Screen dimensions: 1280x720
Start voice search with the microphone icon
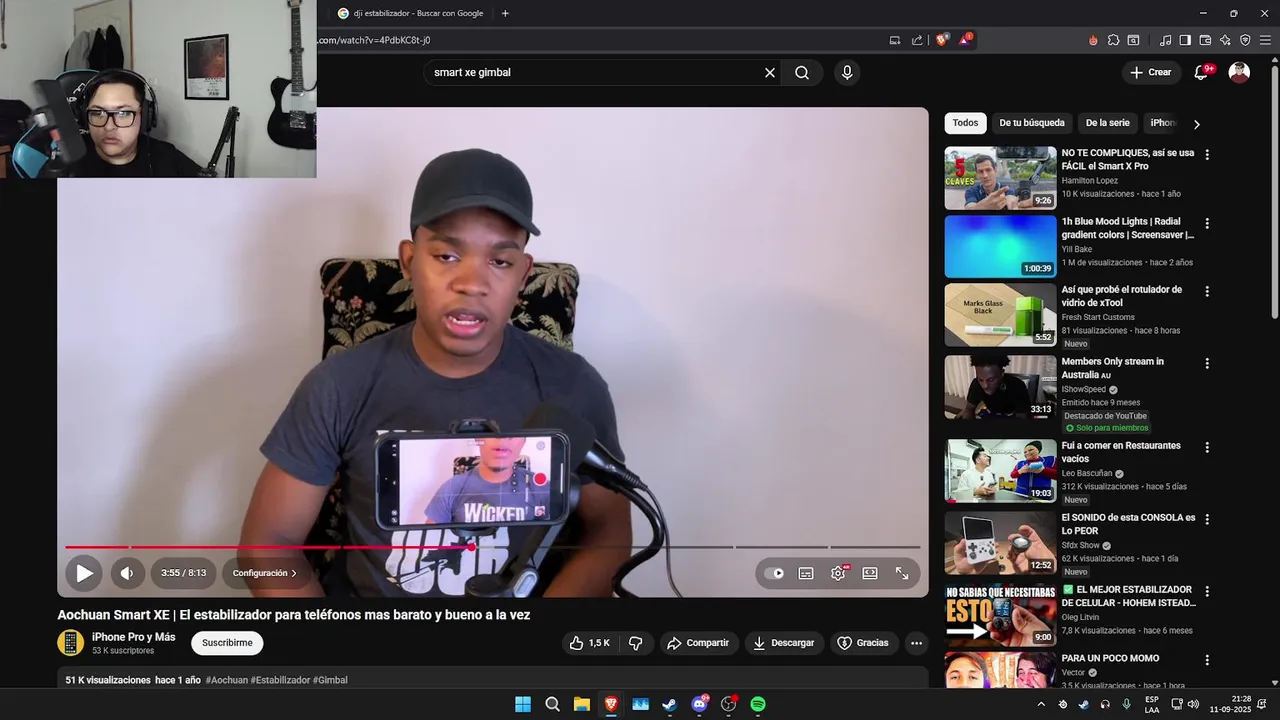point(847,72)
